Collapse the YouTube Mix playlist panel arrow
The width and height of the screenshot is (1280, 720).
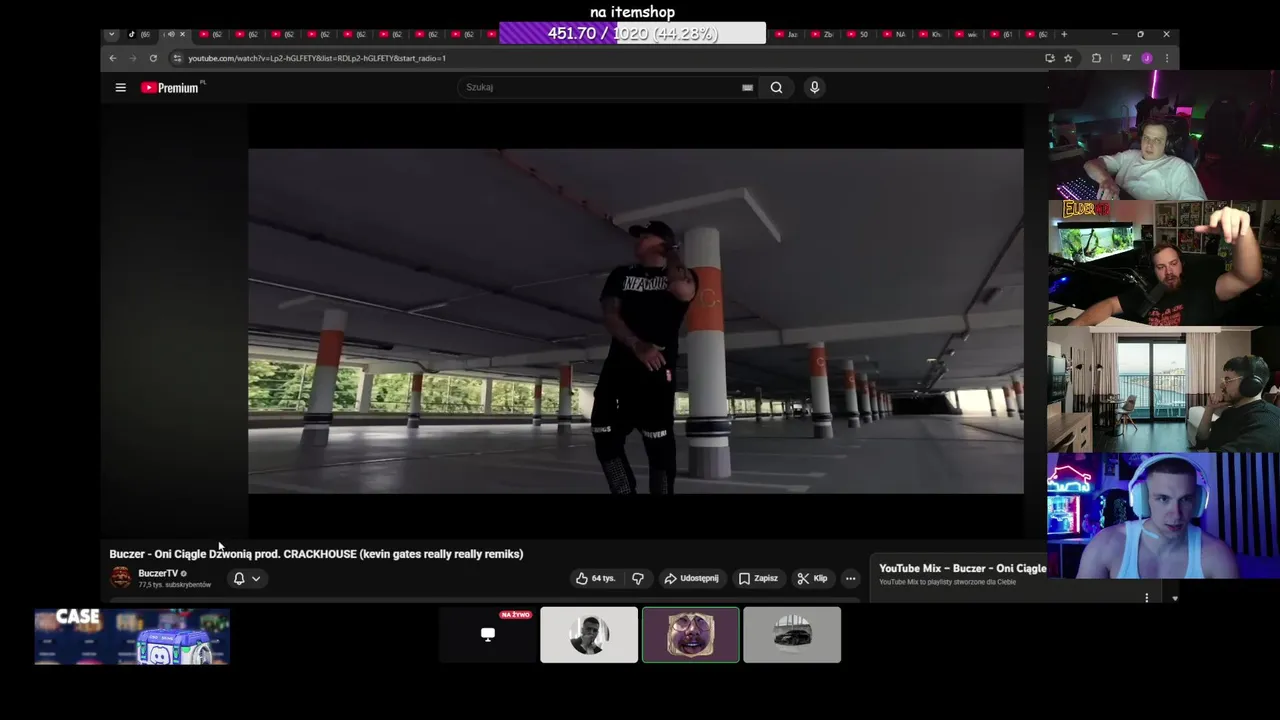[1175, 598]
